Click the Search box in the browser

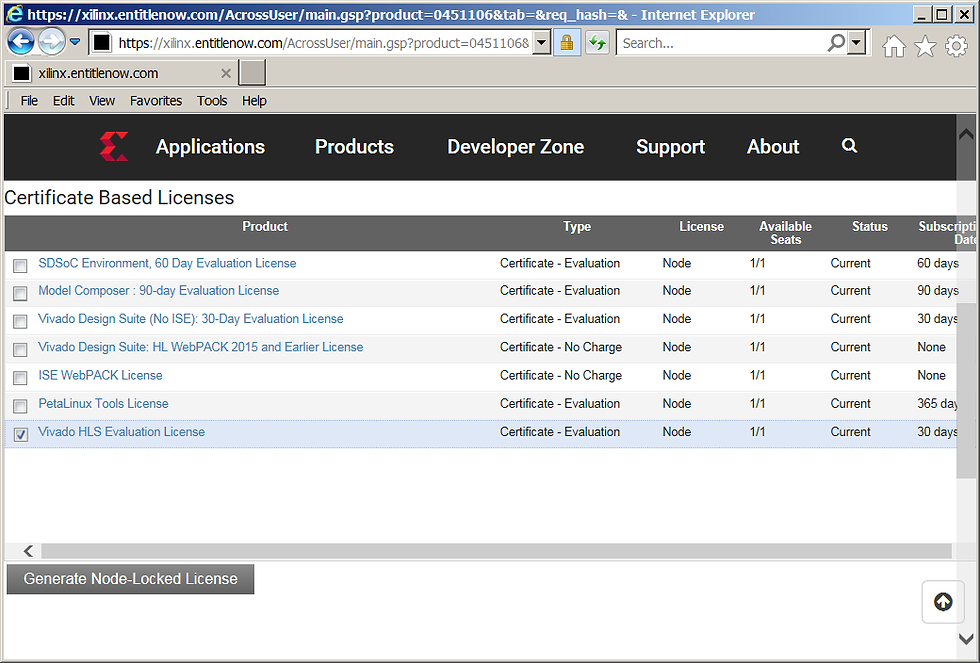pos(722,42)
